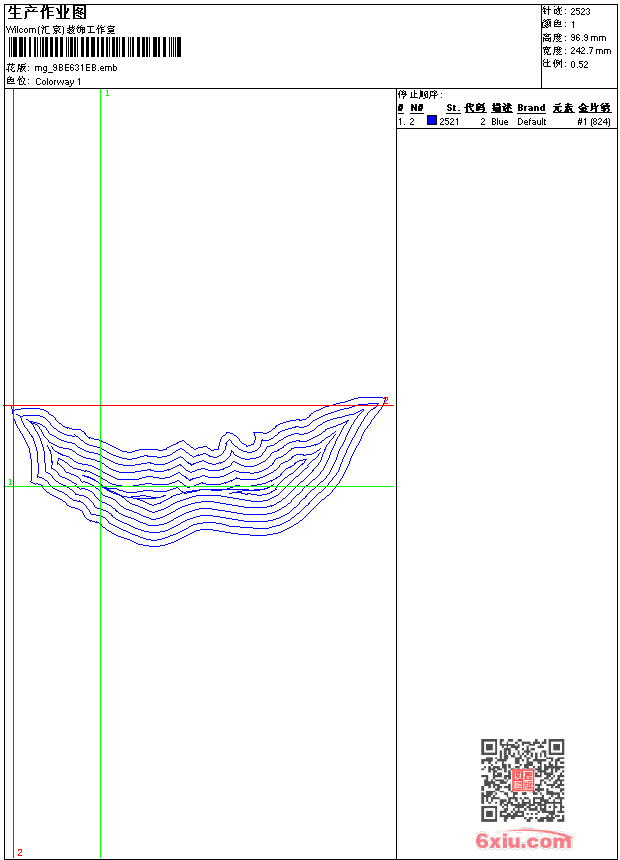
Task: Select the stitch count value 2521 in the row
Action: click(x=450, y=122)
